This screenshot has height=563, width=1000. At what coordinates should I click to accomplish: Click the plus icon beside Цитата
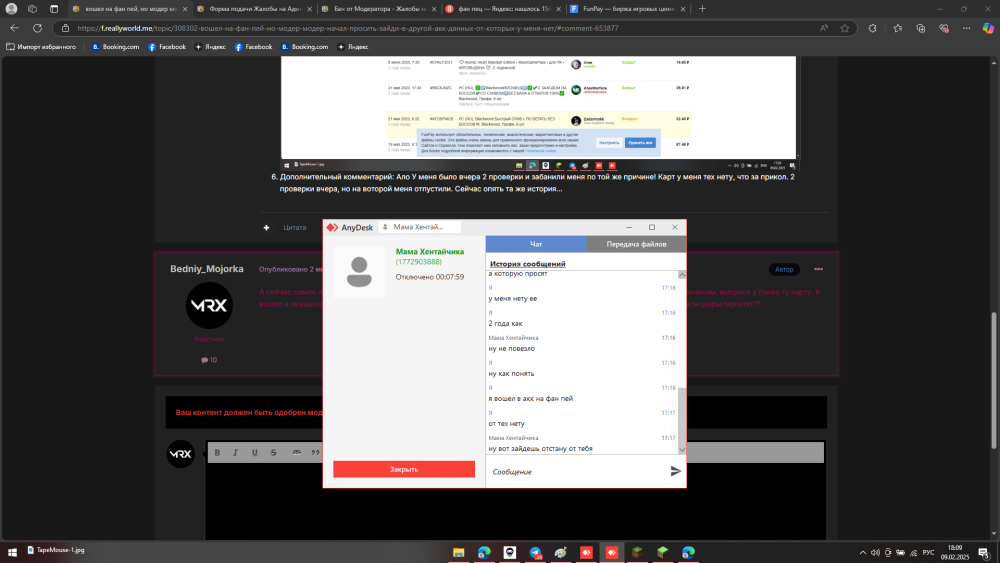click(266, 228)
